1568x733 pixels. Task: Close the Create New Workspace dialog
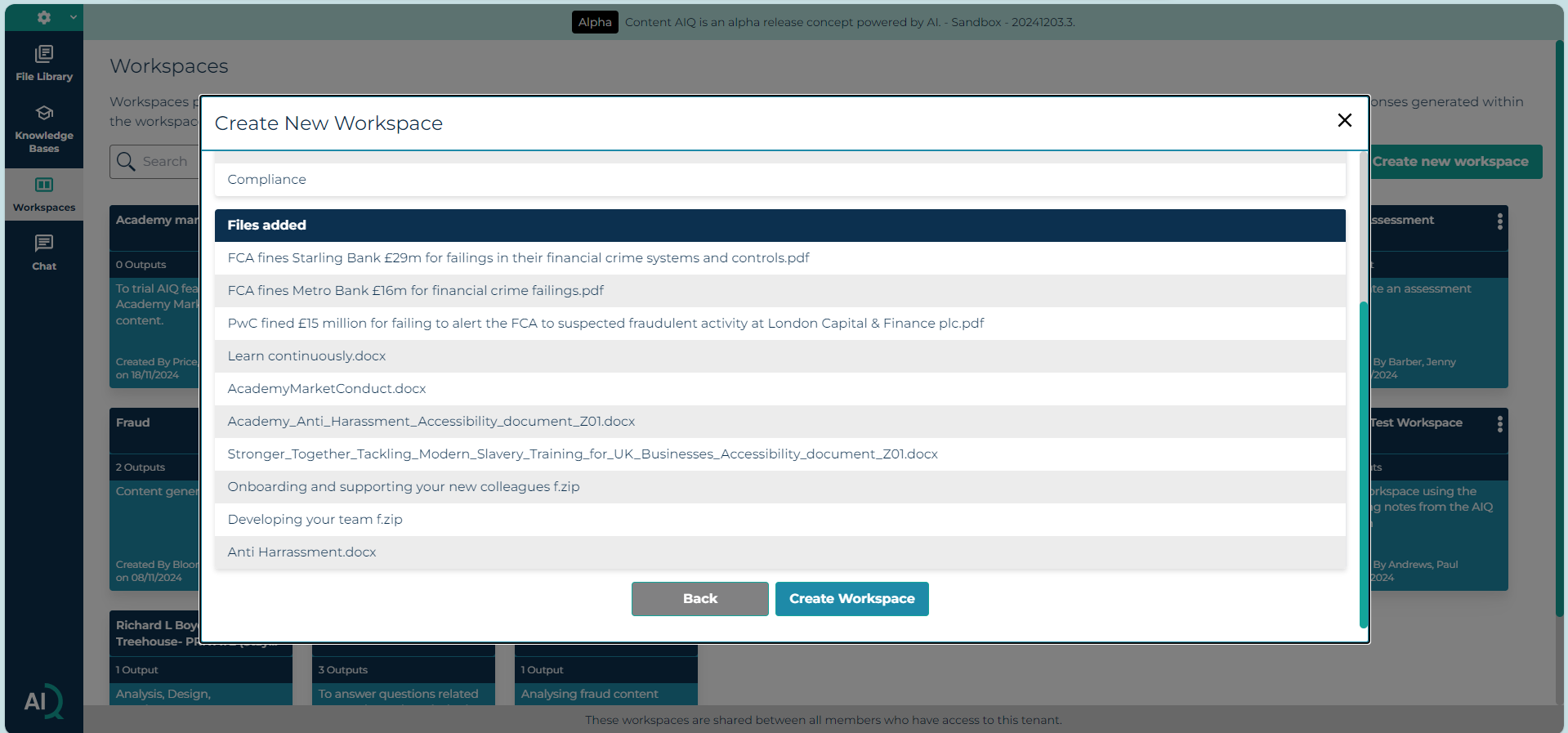(x=1344, y=120)
